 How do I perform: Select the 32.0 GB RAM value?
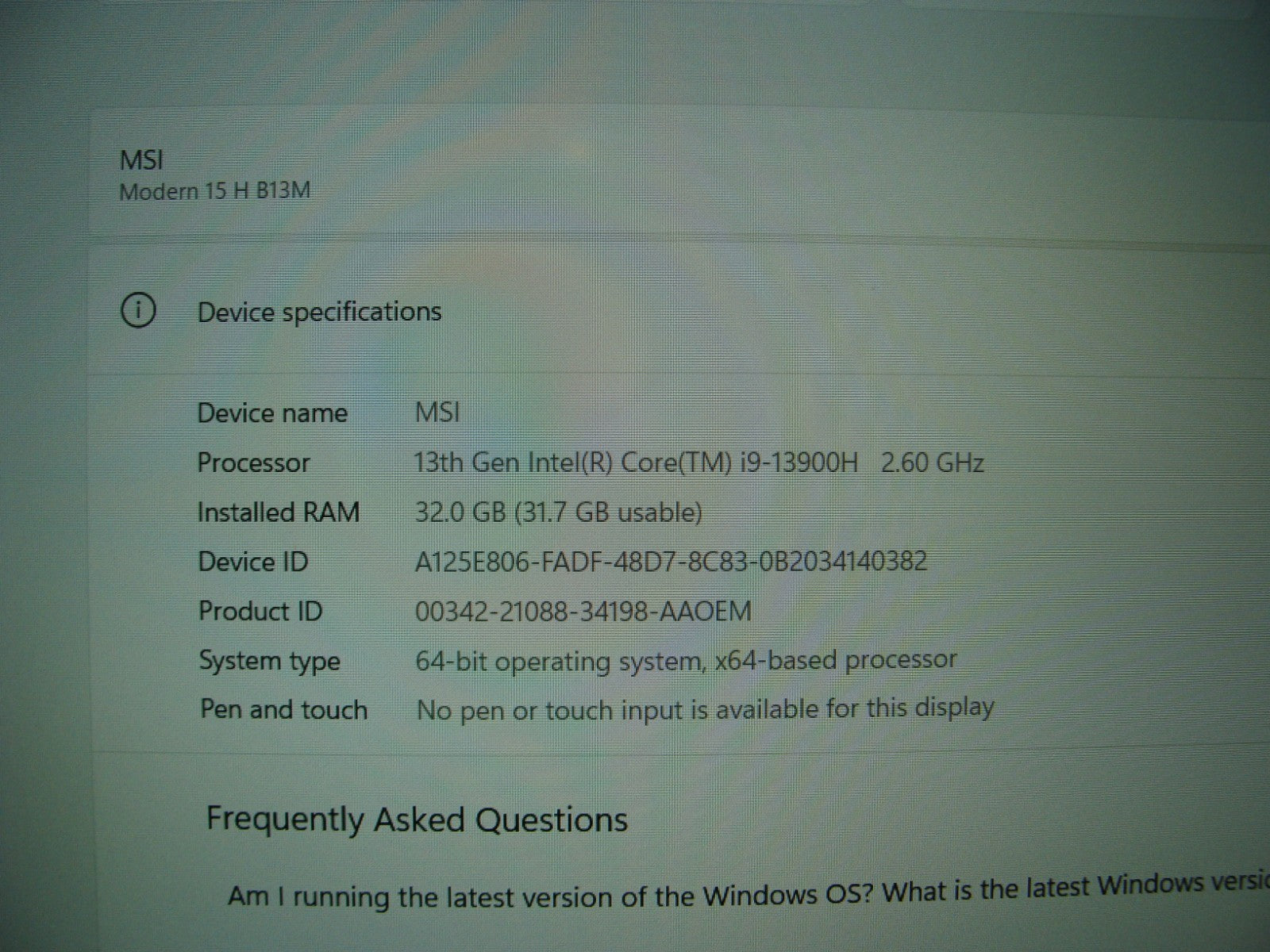point(559,512)
